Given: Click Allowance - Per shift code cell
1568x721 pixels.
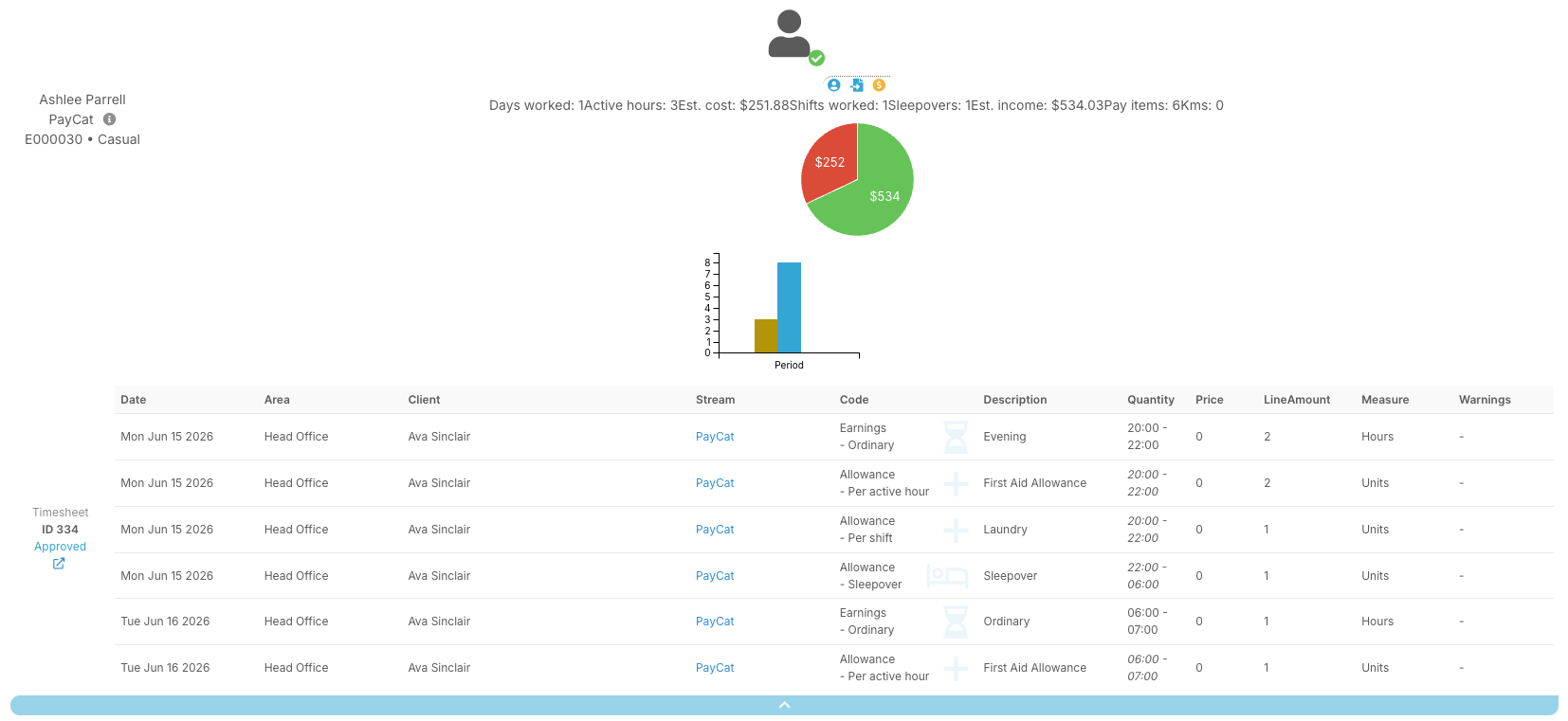Looking at the screenshot, I should pyautogui.click(x=867, y=530).
